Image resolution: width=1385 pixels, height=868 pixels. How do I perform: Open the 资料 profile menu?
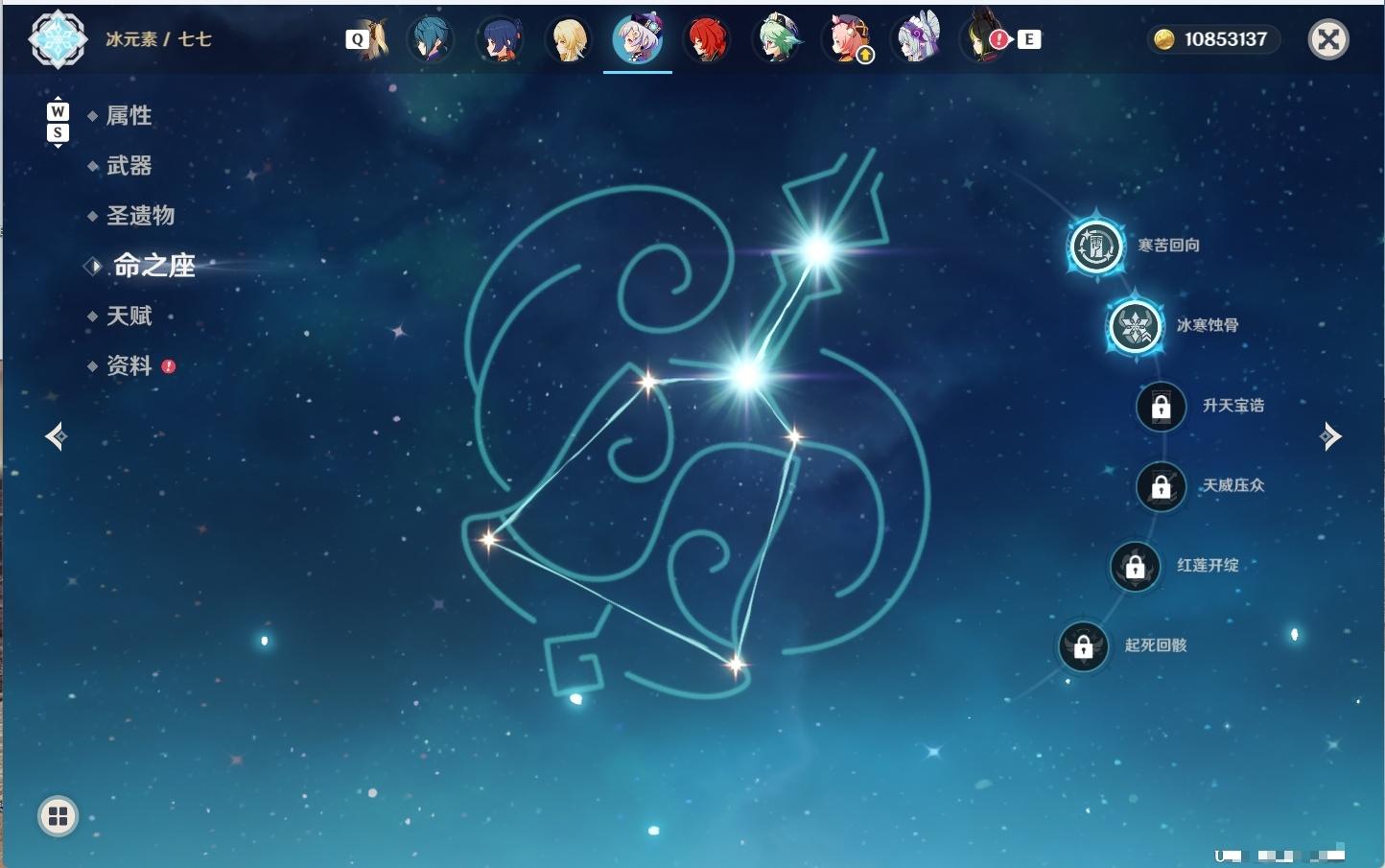(x=129, y=365)
